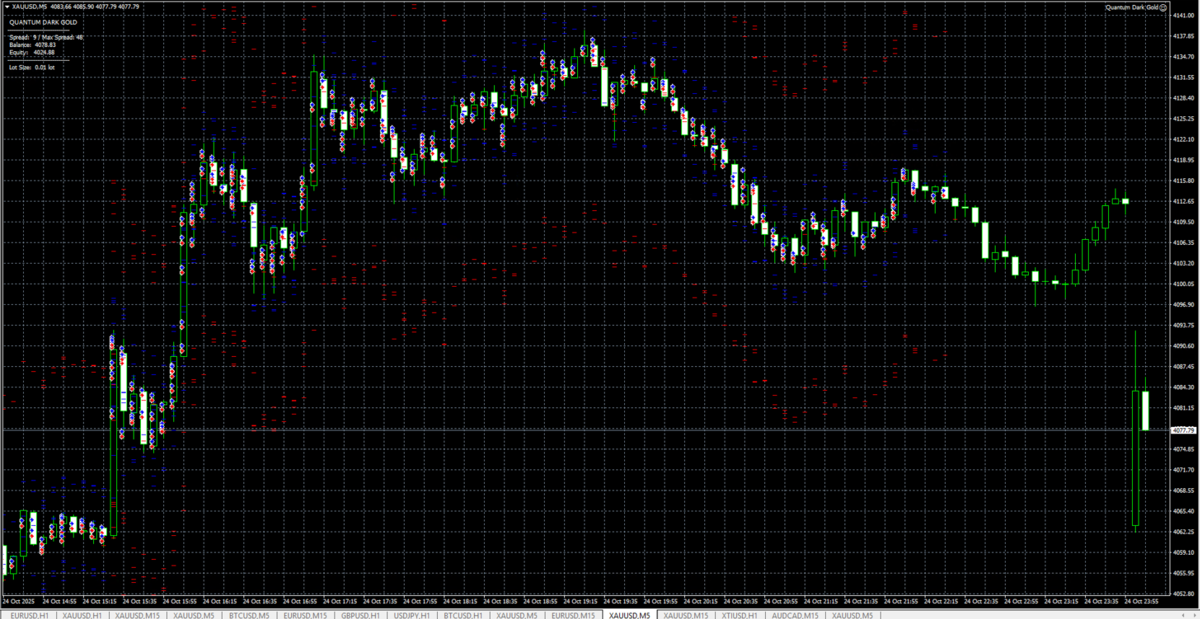
Task: Click the 4100.00 level on the price scale
Action: pyautogui.click(x=1183, y=284)
